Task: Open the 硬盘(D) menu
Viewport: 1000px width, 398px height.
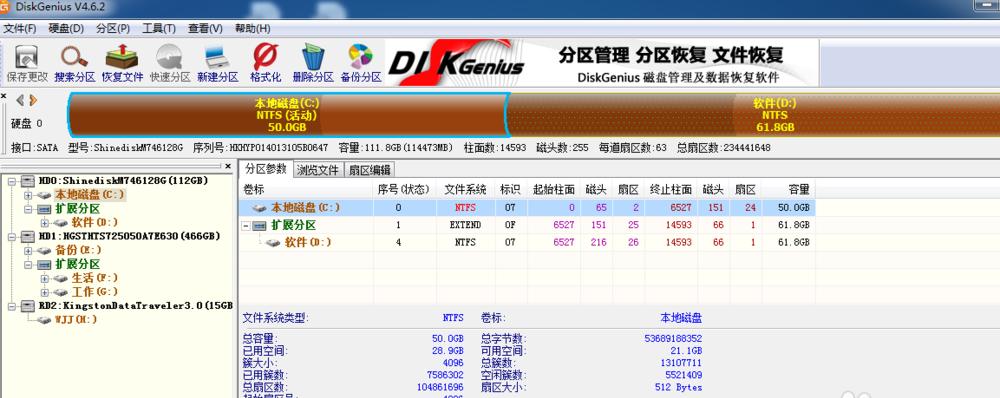Action: coord(66,29)
